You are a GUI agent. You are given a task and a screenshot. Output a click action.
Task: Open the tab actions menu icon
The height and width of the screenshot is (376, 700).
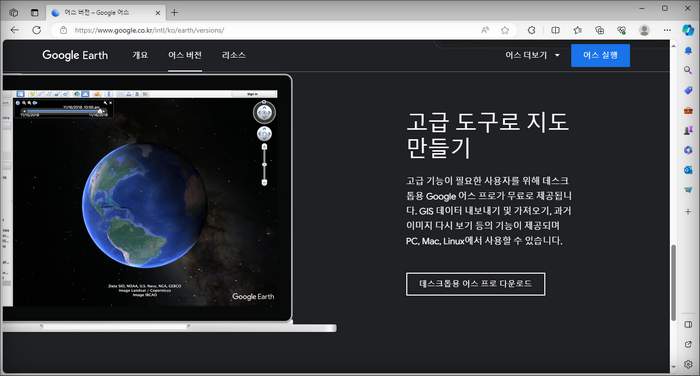click(x=34, y=13)
